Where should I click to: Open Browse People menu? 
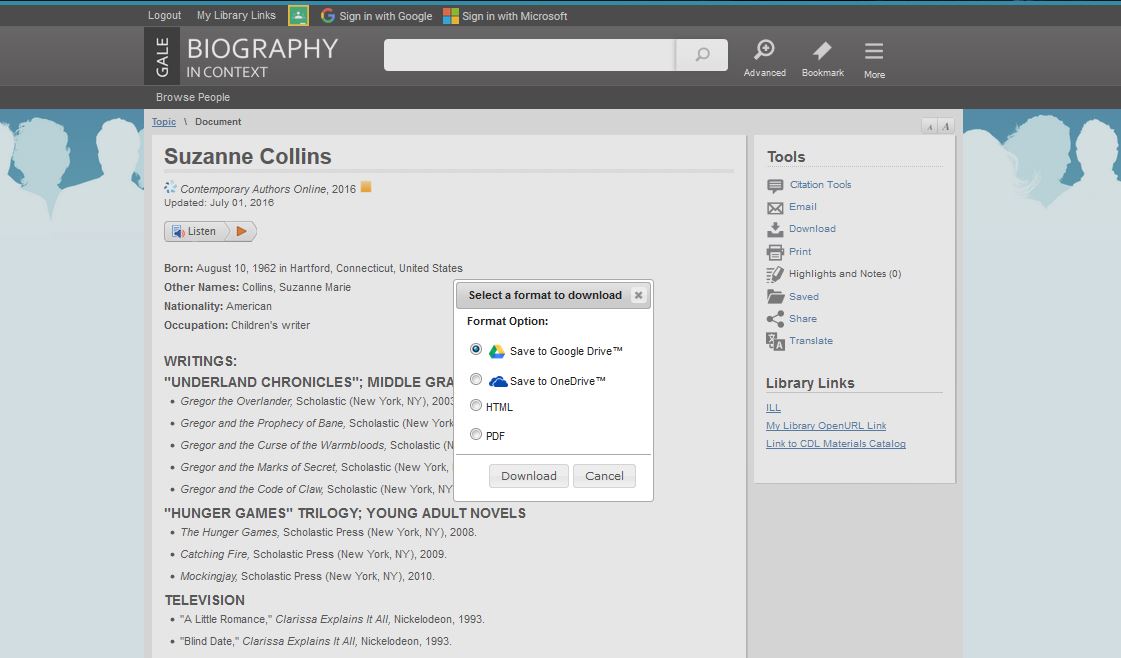(x=193, y=97)
